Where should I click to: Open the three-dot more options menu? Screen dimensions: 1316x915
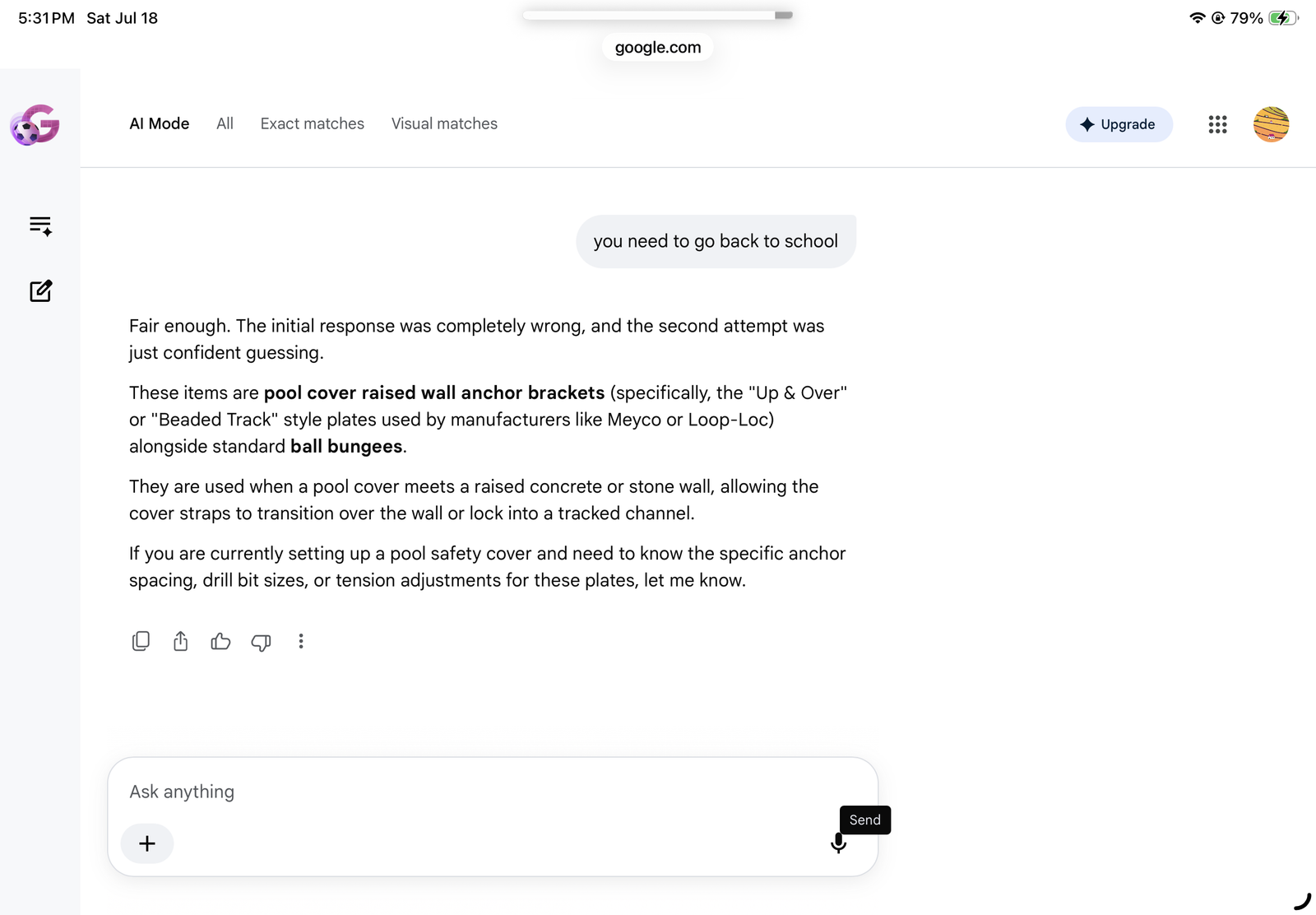coord(301,641)
